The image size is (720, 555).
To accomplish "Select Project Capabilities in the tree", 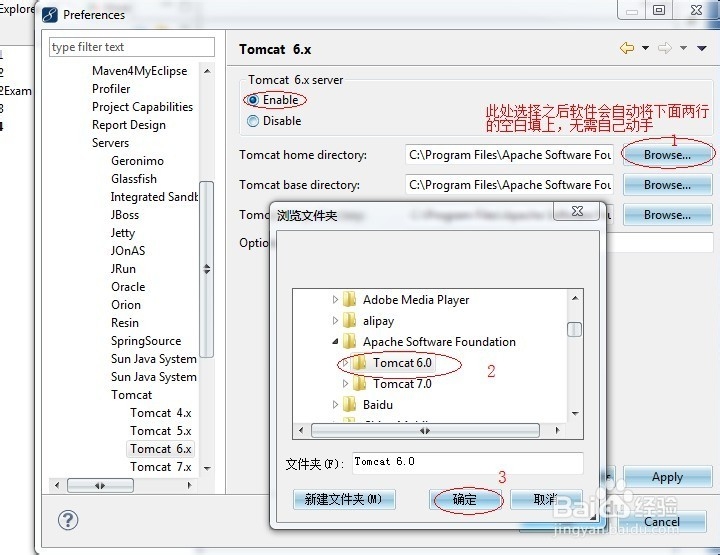I will (x=142, y=107).
